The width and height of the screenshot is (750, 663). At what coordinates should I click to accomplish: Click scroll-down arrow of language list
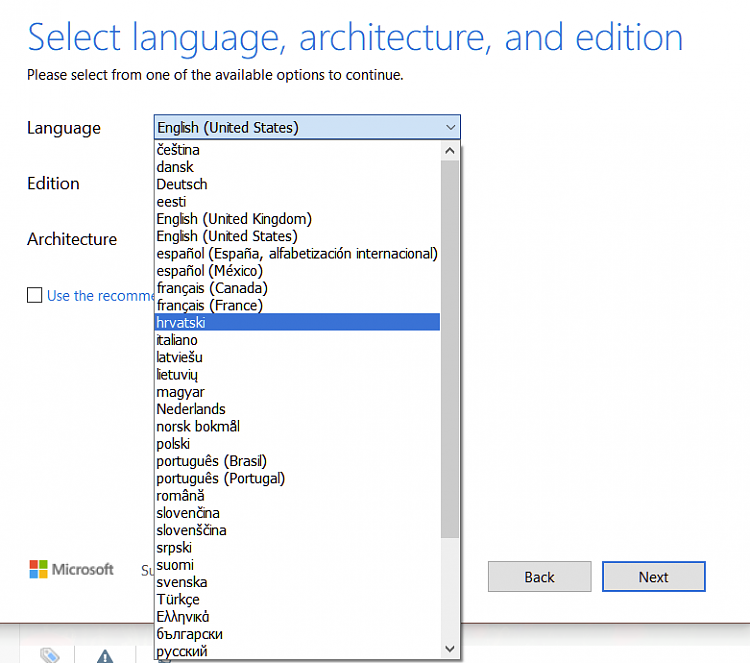[x=450, y=649]
